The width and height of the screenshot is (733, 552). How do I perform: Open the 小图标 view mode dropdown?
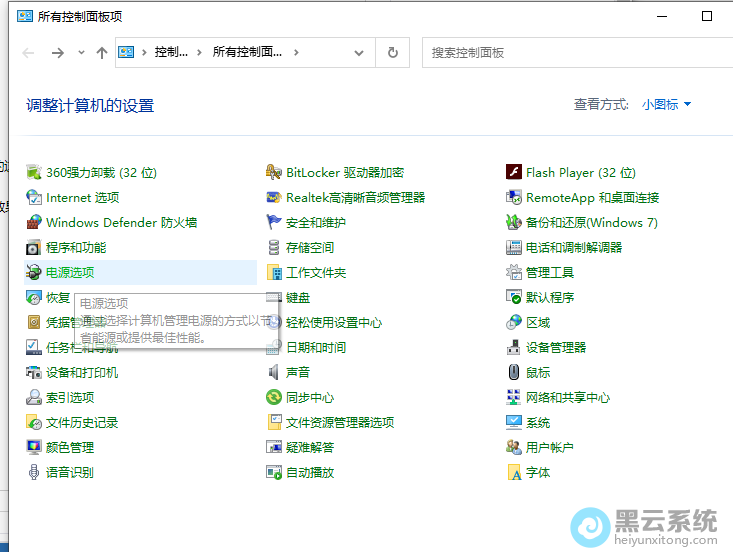666,104
